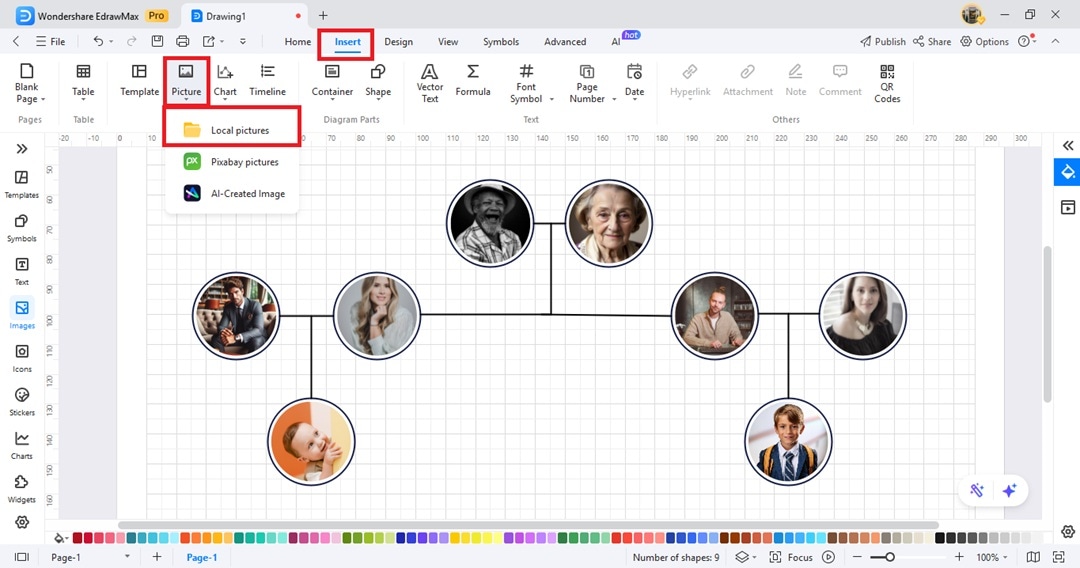Collapse the ribbon with up chevron
This screenshot has width=1080, height=568.
[1055, 41]
